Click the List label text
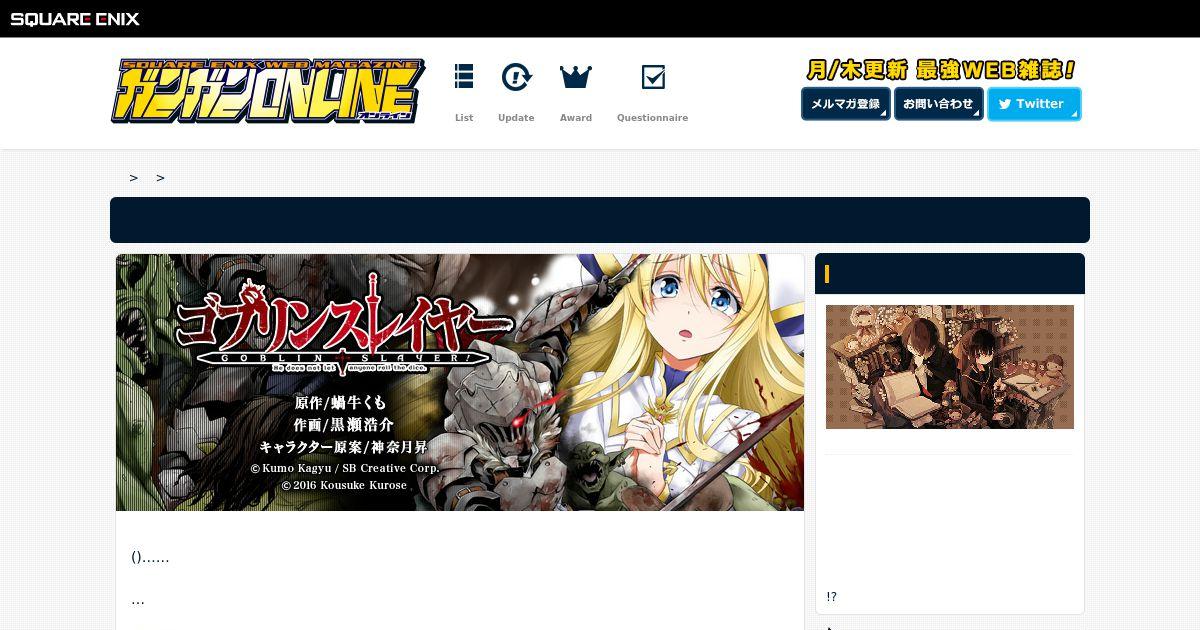 coord(464,118)
